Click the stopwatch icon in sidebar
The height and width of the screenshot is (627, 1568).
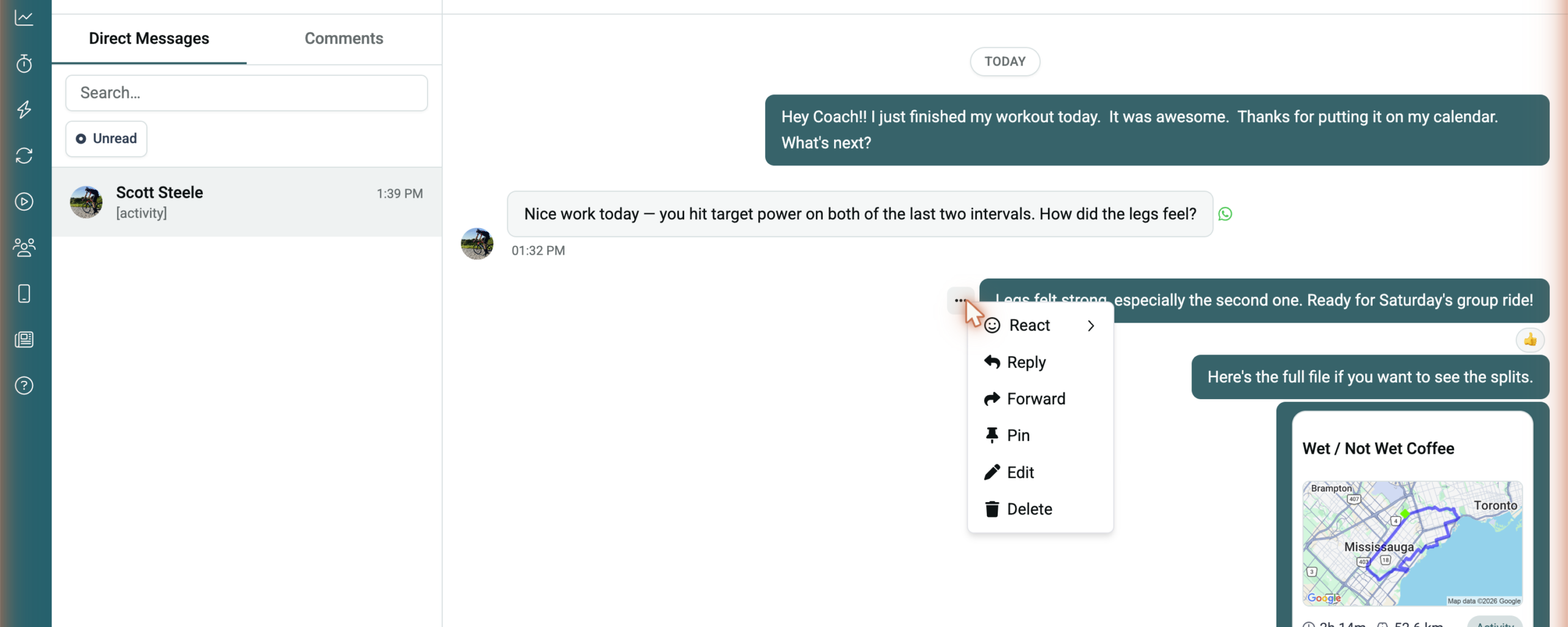point(24,64)
